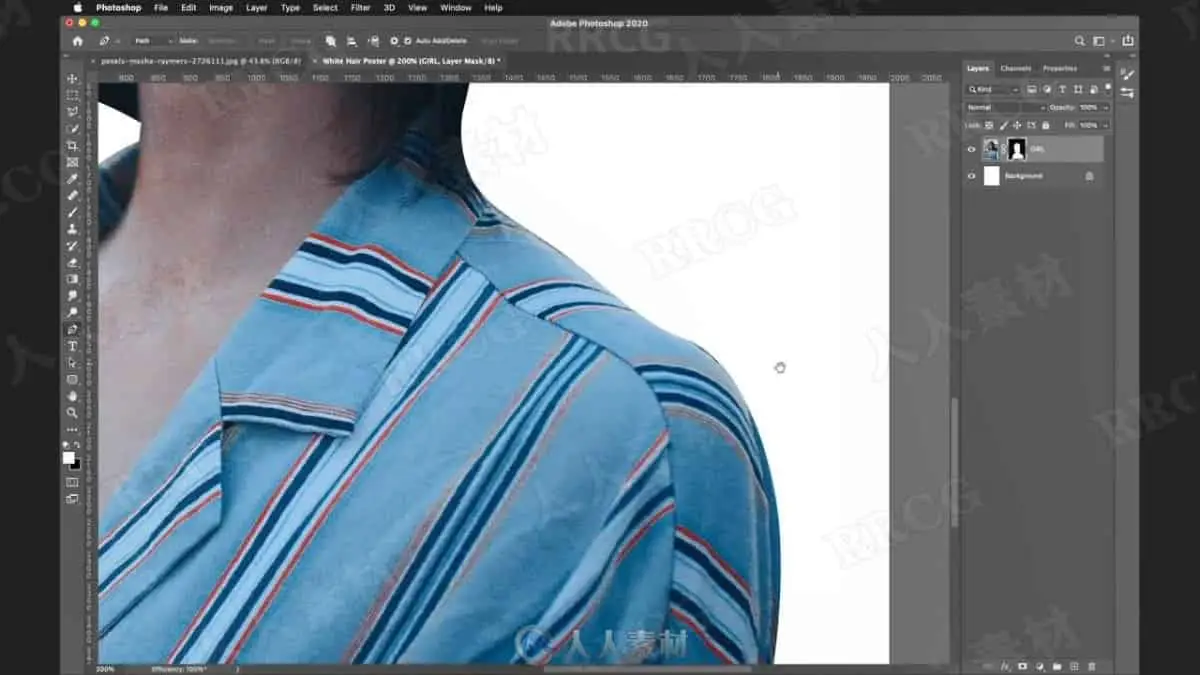Screen dimensions: 1200x675
Task: Open the Path mode dropdown in options bar
Action: pos(154,41)
